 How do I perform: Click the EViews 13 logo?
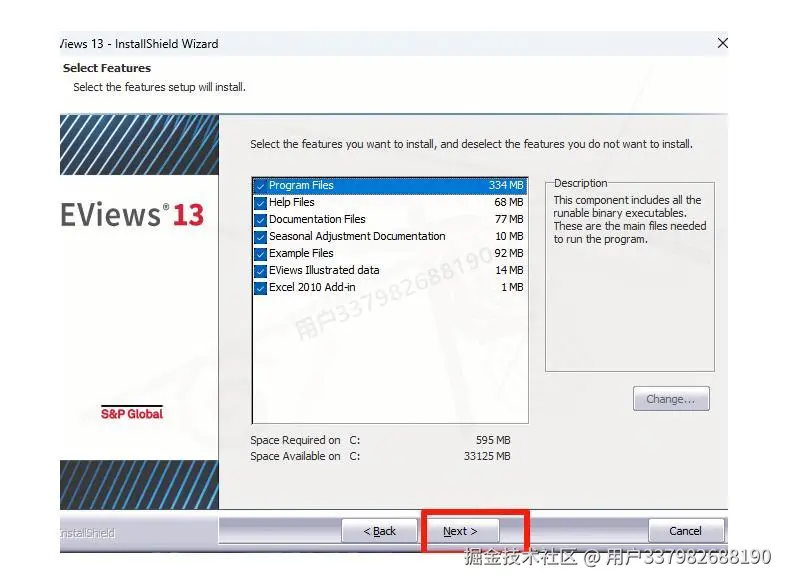point(132,215)
